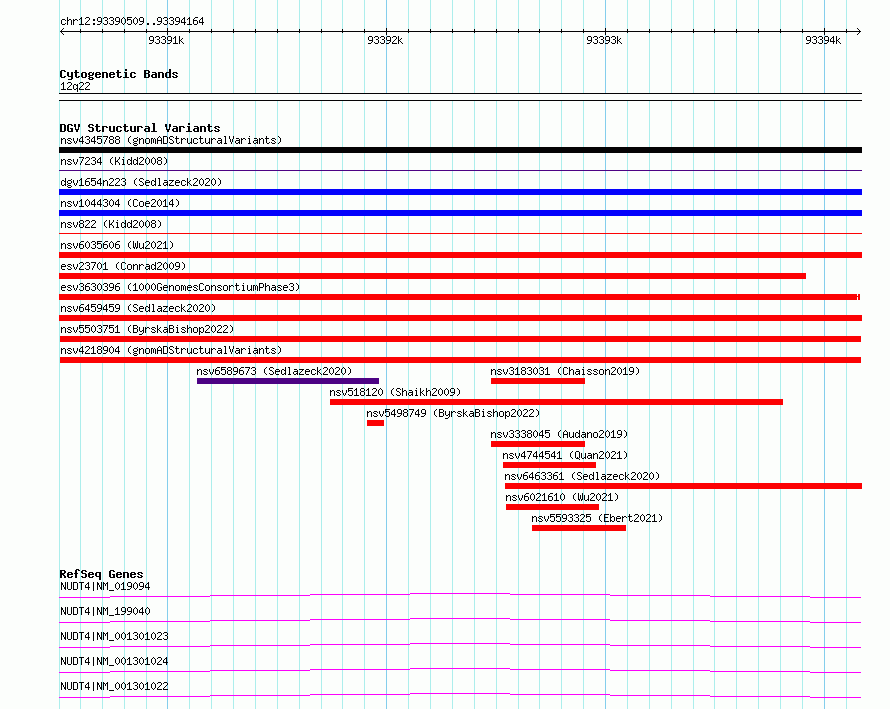
Task: Open nsv1044304 (Coe2014) label
Action: point(120,203)
